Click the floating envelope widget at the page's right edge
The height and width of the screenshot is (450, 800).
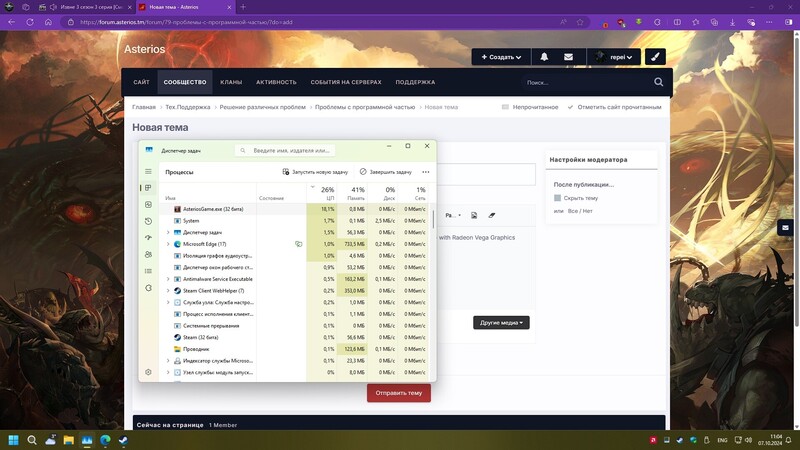[785, 228]
